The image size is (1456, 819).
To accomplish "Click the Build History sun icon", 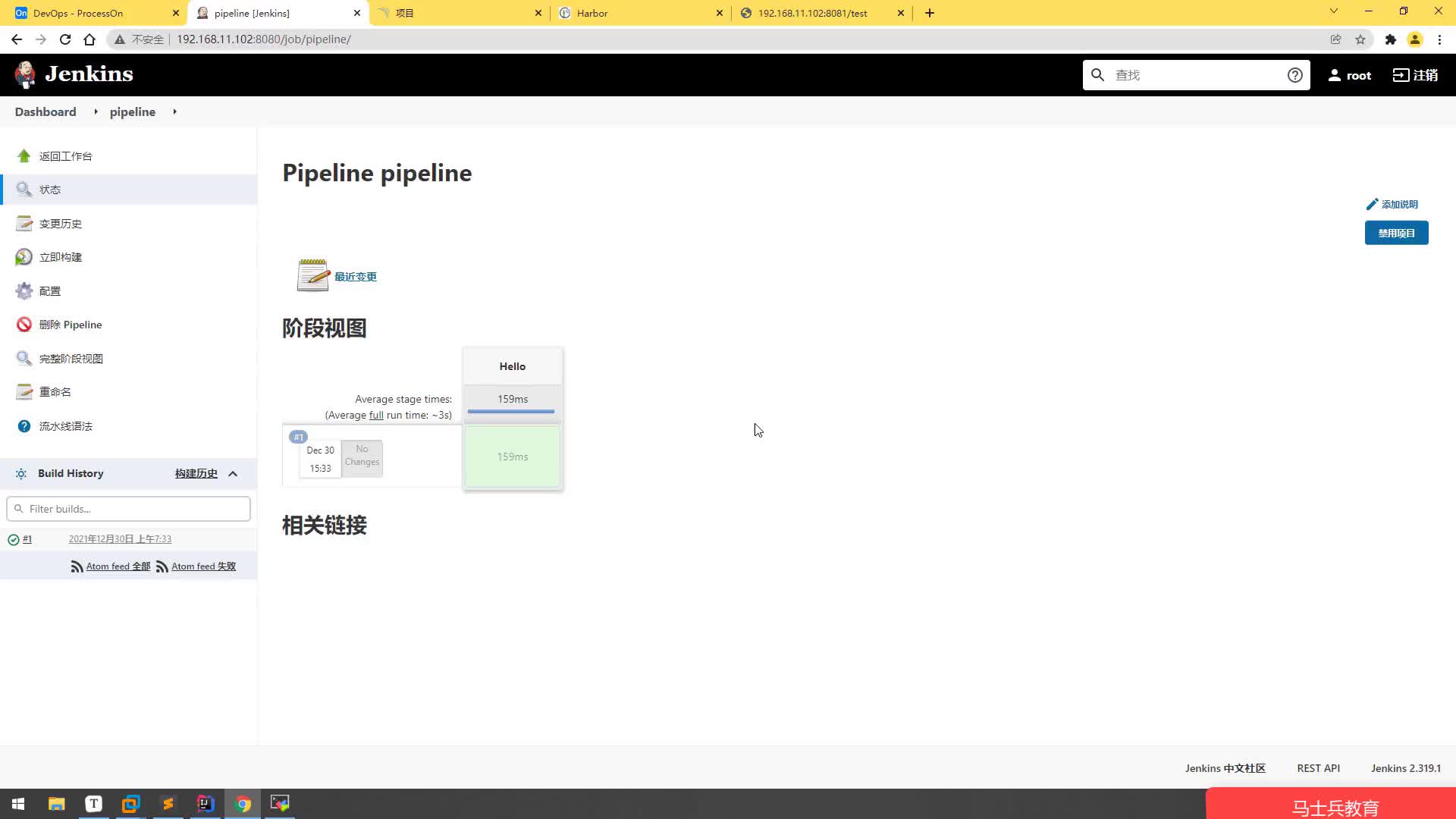I will tap(21, 473).
